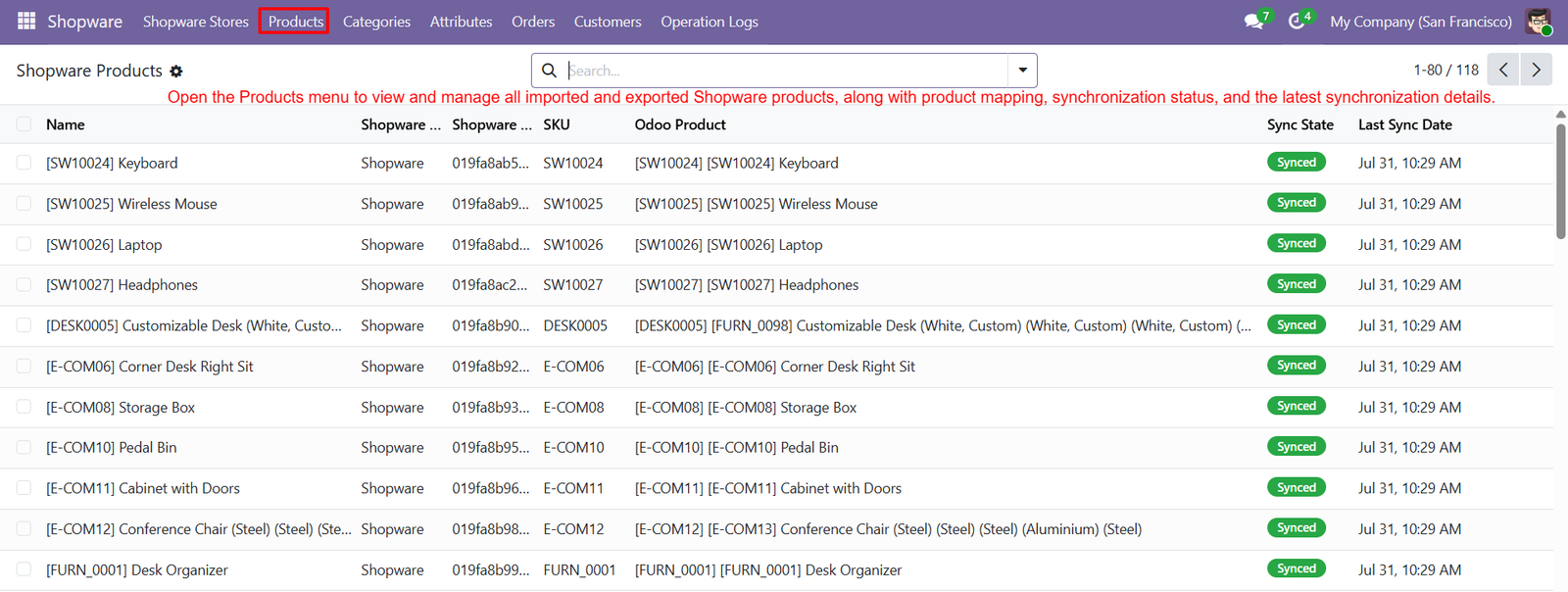This screenshot has height=592, width=1568.
Task: Sort by the Last Sync Date header
Action: click(x=1405, y=124)
